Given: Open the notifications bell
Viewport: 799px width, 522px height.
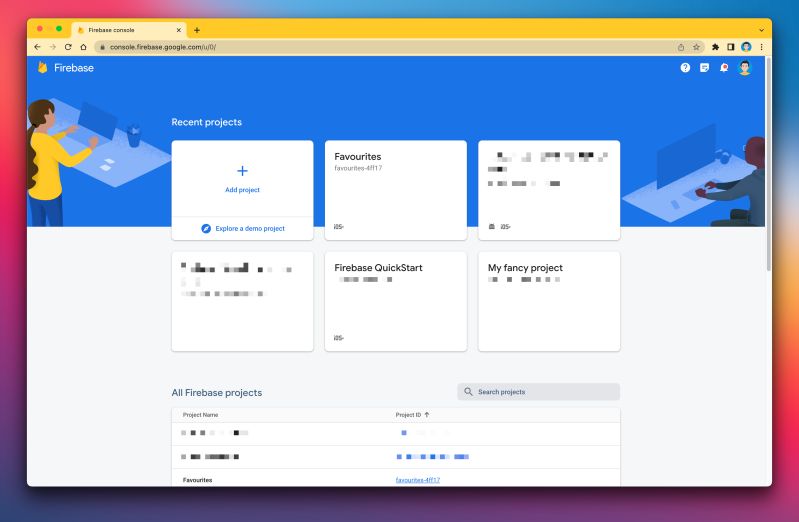Looking at the screenshot, I should pyautogui.click(x=724, y=67).
